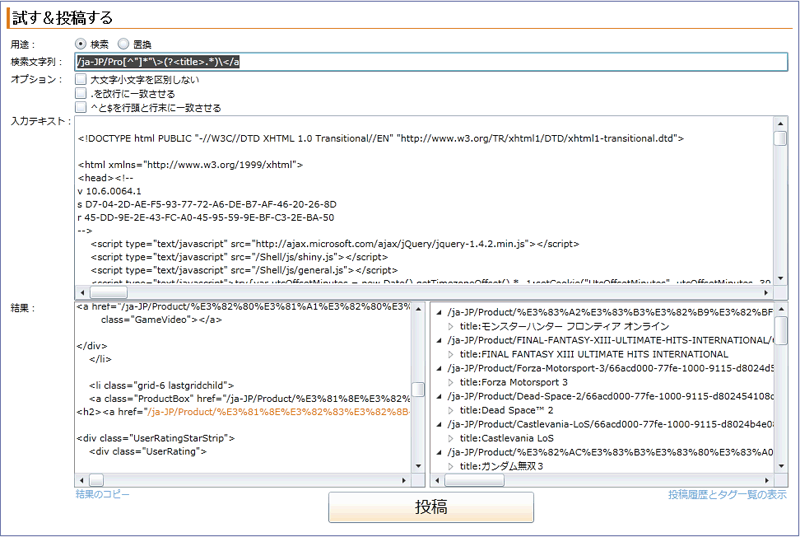This screenshot has height=537, width=800.
Task: Expand title:Forza Motorsport 3 group arrow
Action: click(451, 382)
